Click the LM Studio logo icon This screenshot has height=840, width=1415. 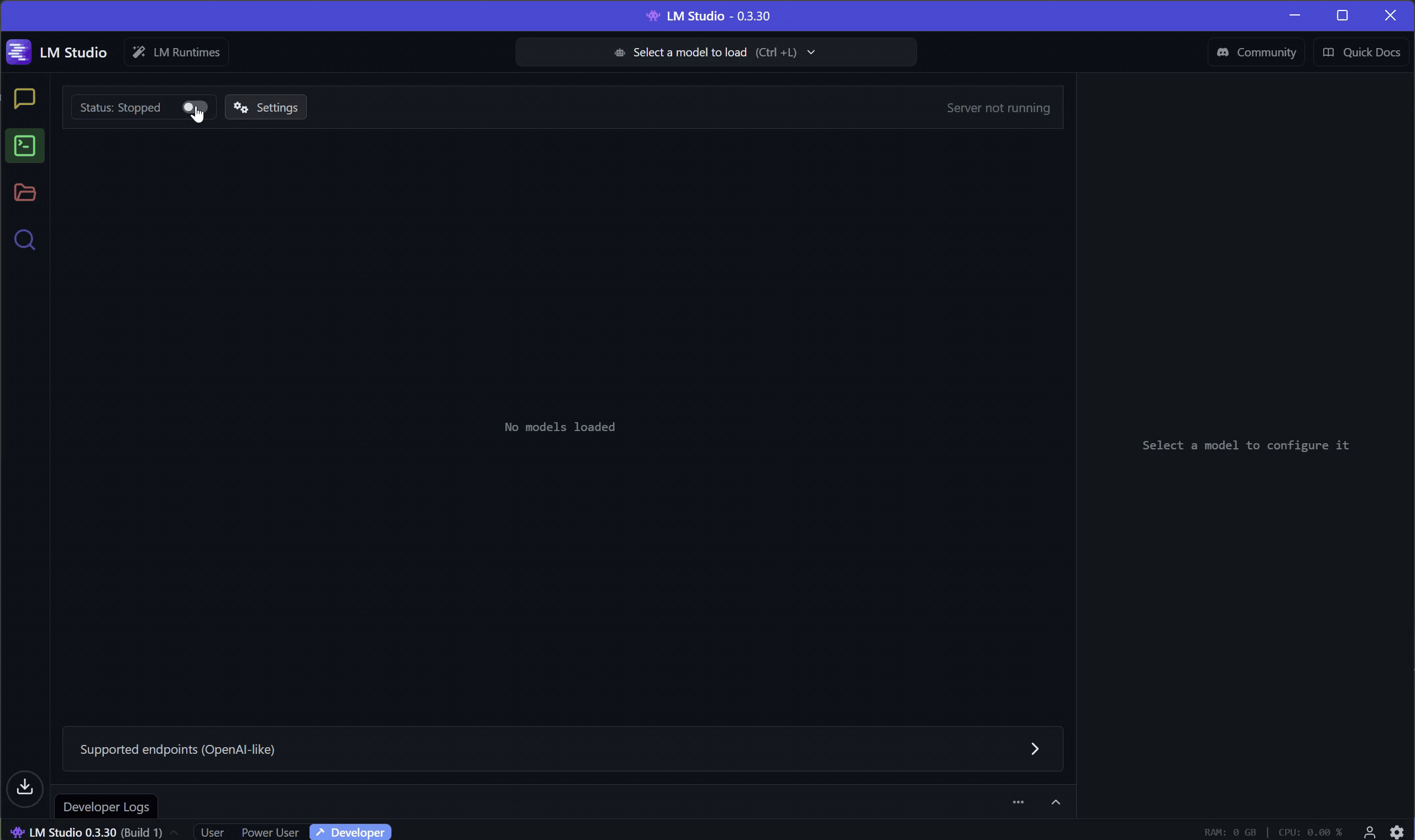coord(19,52)
